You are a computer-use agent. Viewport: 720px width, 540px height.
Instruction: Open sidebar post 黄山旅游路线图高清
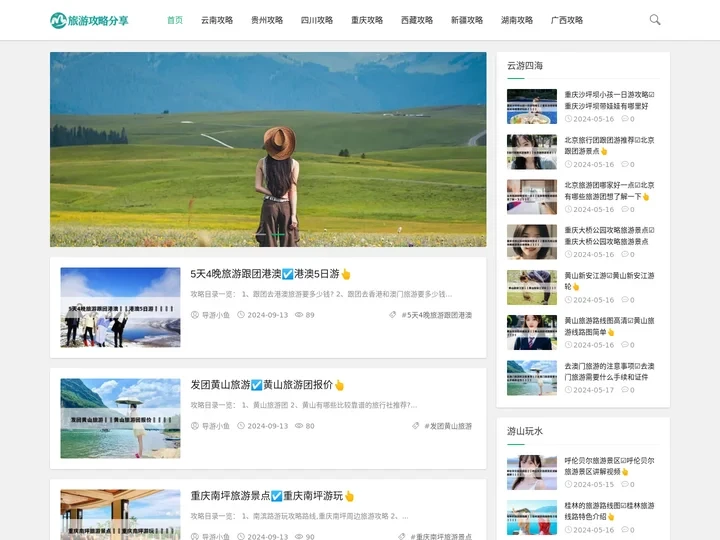coord(609,326)
